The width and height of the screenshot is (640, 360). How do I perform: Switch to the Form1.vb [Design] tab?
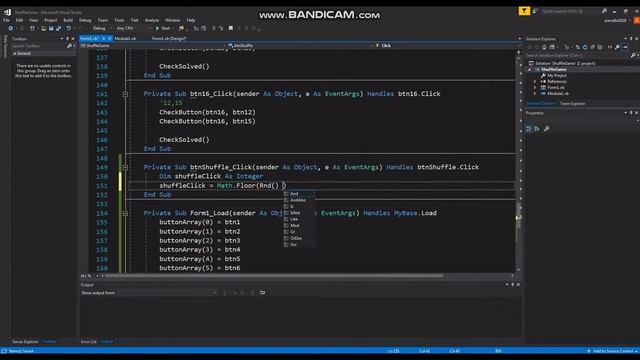click(x=169, y=38)
